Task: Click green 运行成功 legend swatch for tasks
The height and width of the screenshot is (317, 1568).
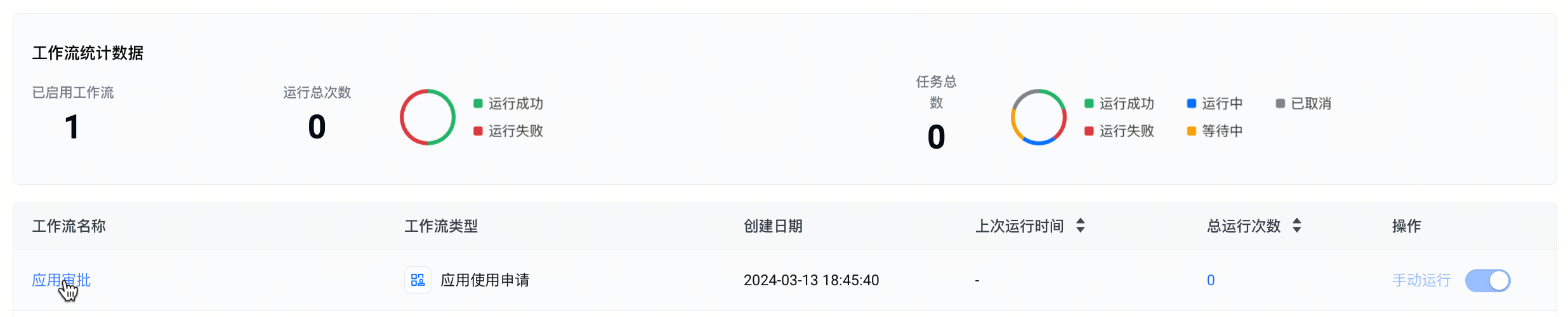Action: (1089, 104)
